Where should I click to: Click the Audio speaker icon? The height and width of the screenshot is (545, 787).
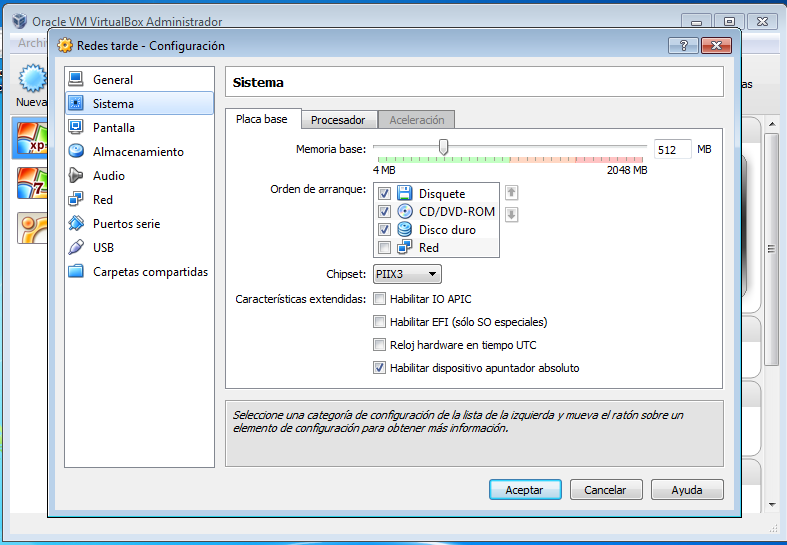tap(76, 175)
